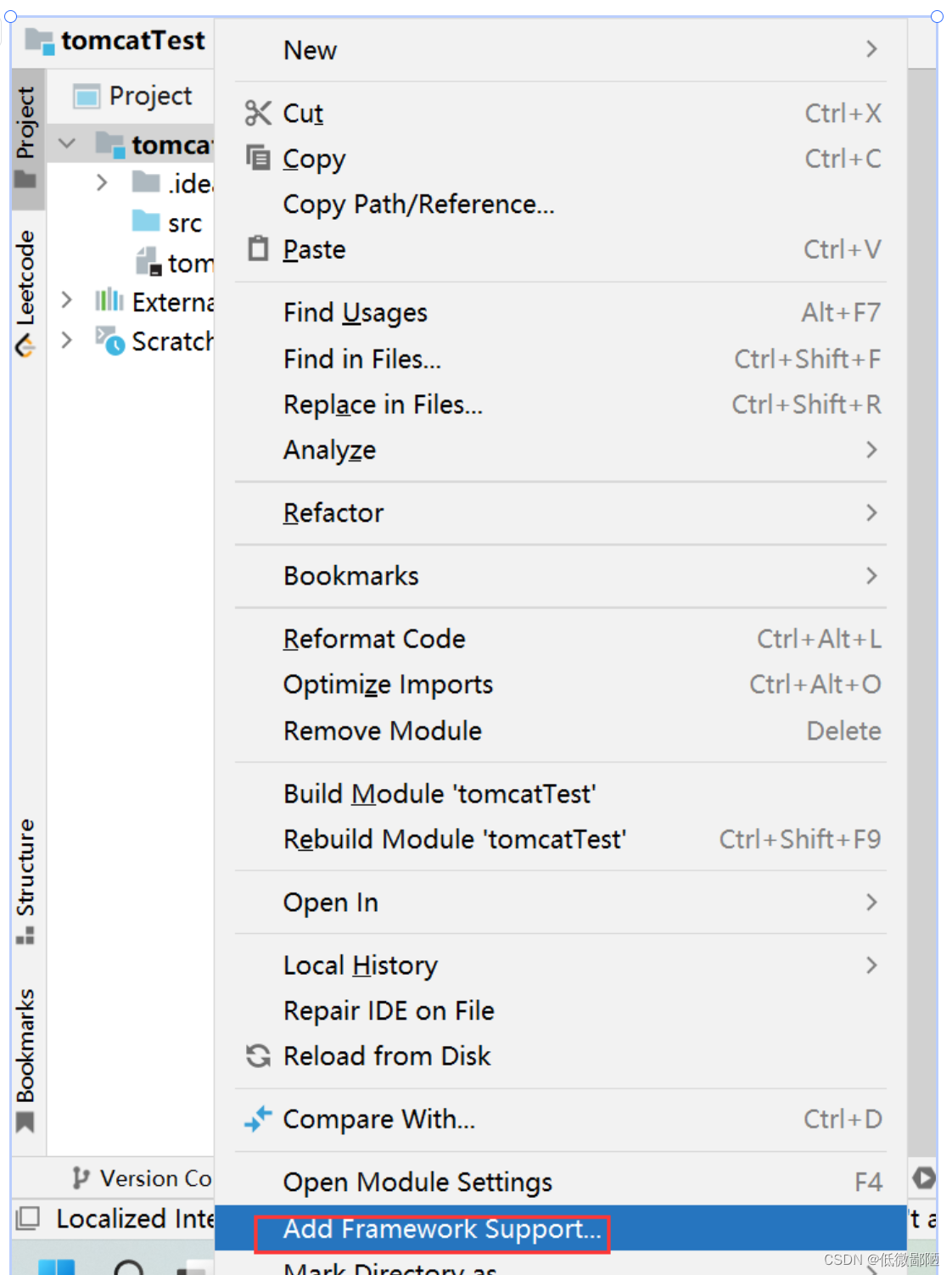Collapse the tomcatTest root folder
Image resolution: width=952 pixels, height=1275 pixels.
click(67, 144)
